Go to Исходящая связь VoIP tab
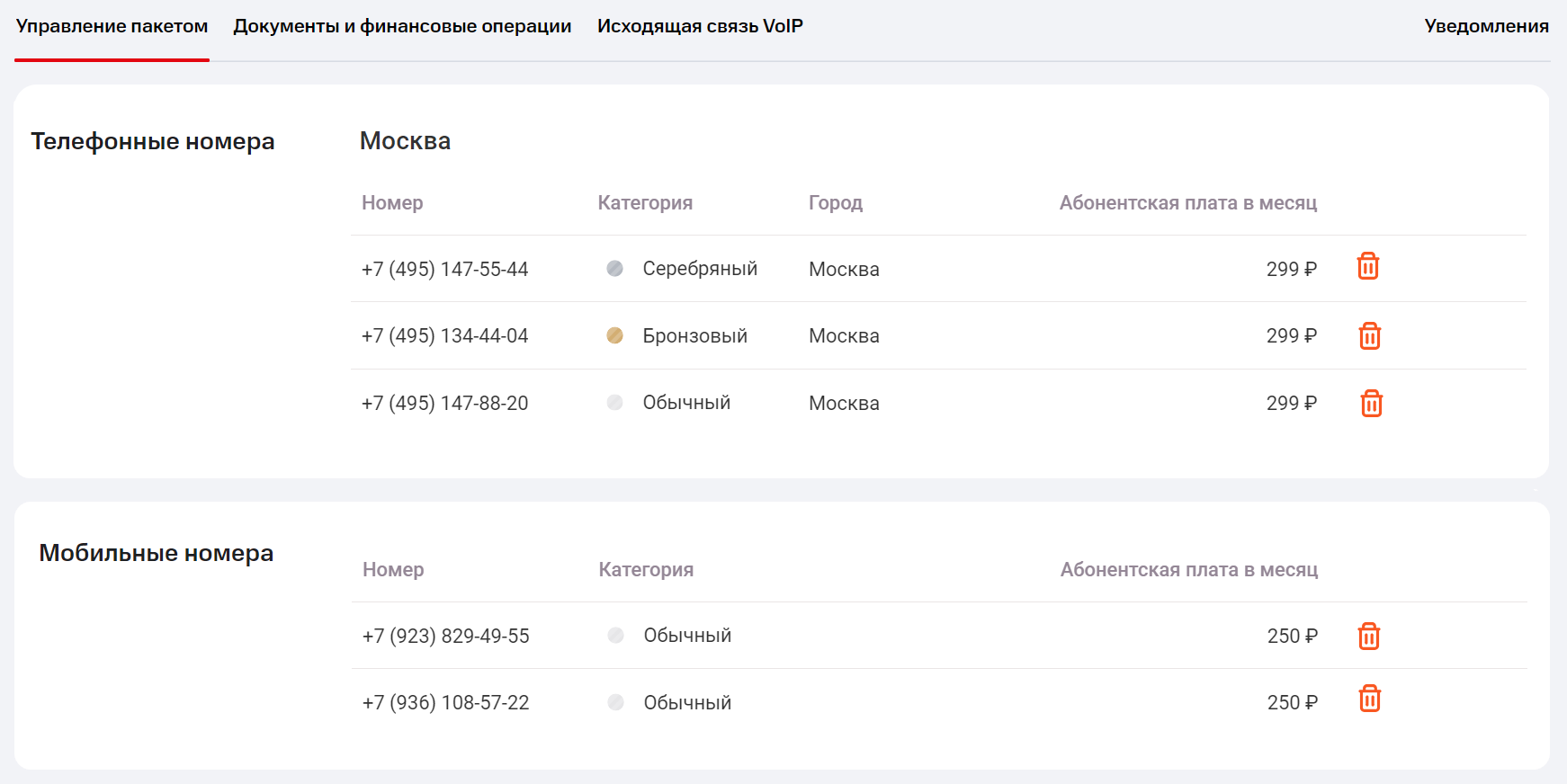 point(700,27)
